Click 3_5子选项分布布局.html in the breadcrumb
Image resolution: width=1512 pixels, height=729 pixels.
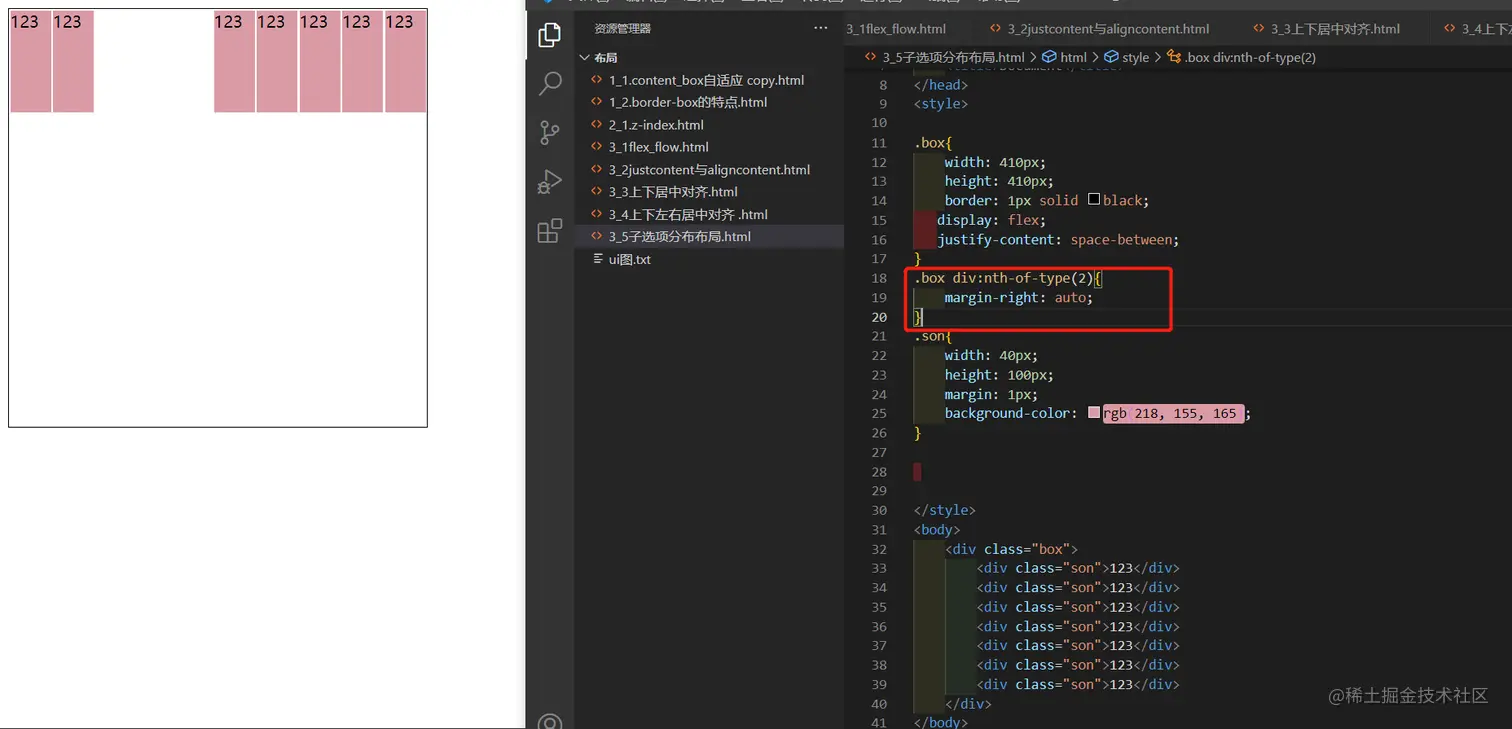point(954,57)
